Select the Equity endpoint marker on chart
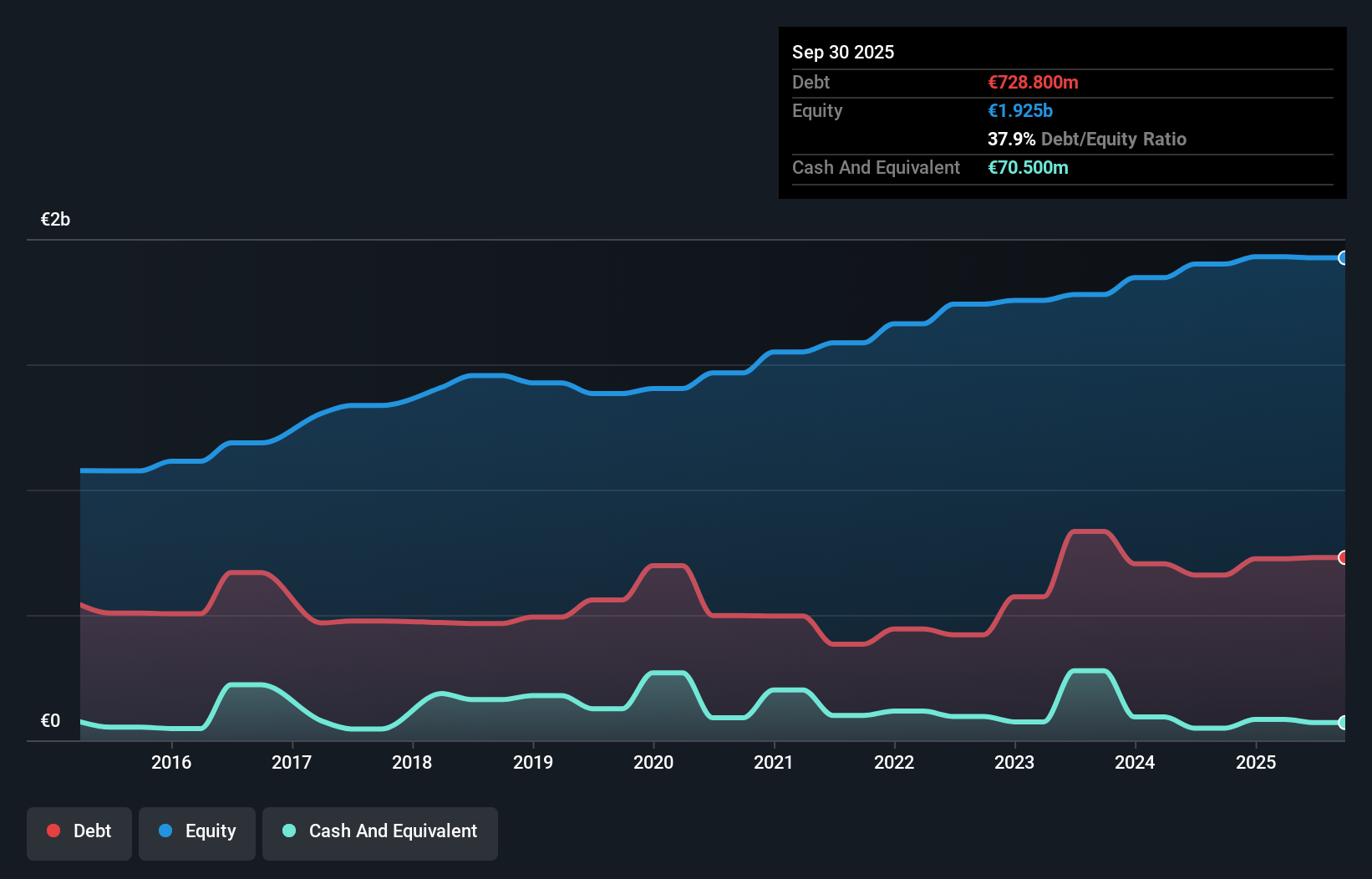1372x879 pixels. [x=1343, y=258]
